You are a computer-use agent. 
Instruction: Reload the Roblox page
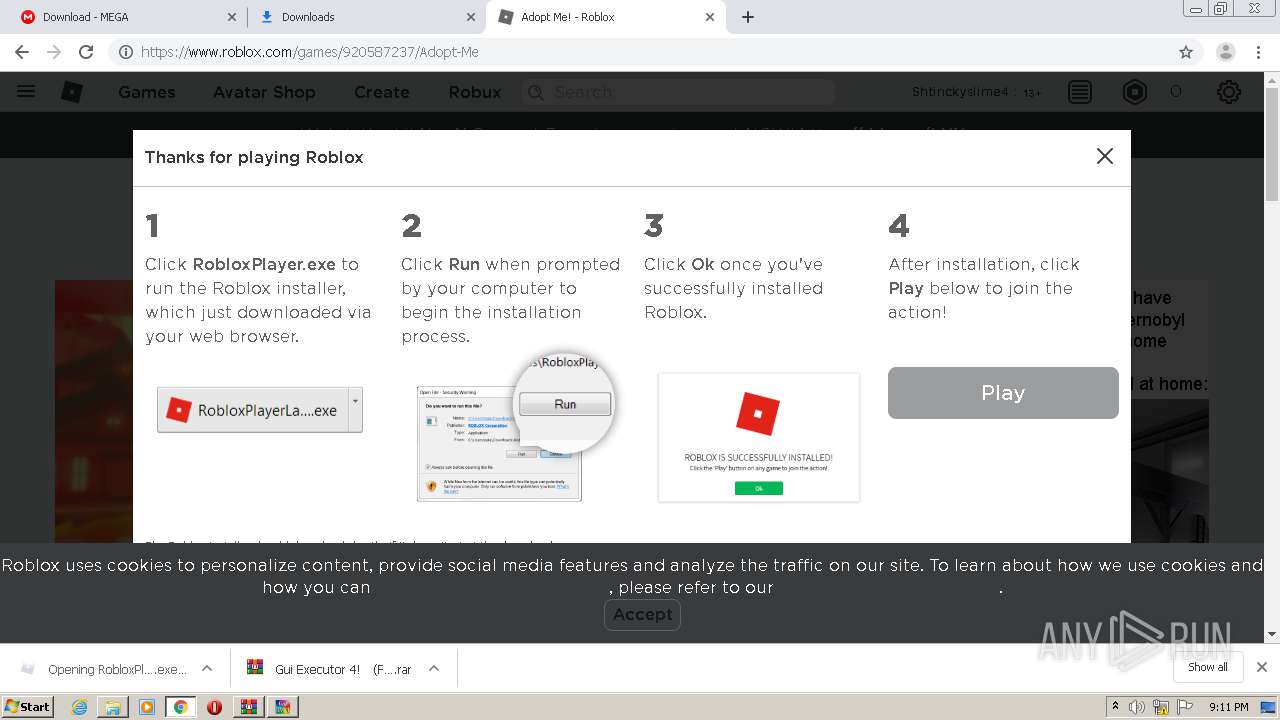[86, 52]
